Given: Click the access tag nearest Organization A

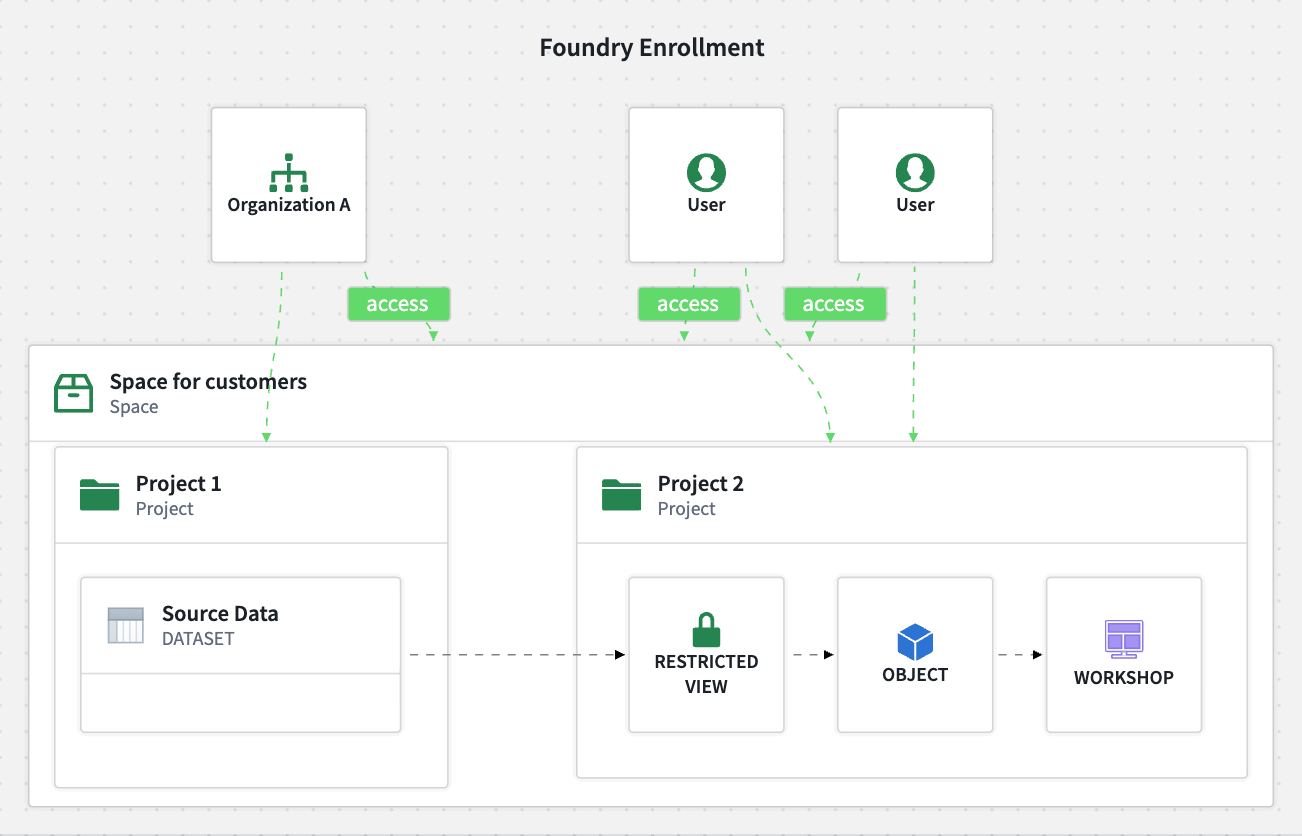Looking at the screenshot, I should pos(398,304).
